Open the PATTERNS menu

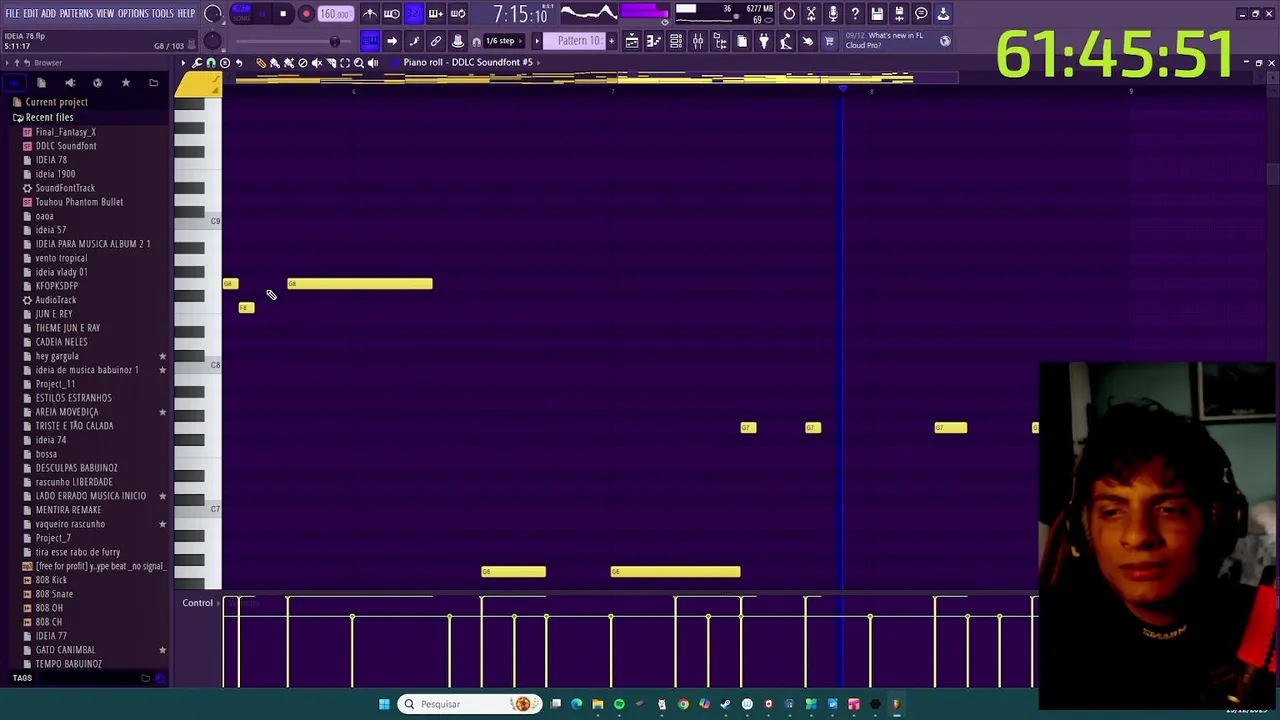pyautogui.click(x=76, y=14)
